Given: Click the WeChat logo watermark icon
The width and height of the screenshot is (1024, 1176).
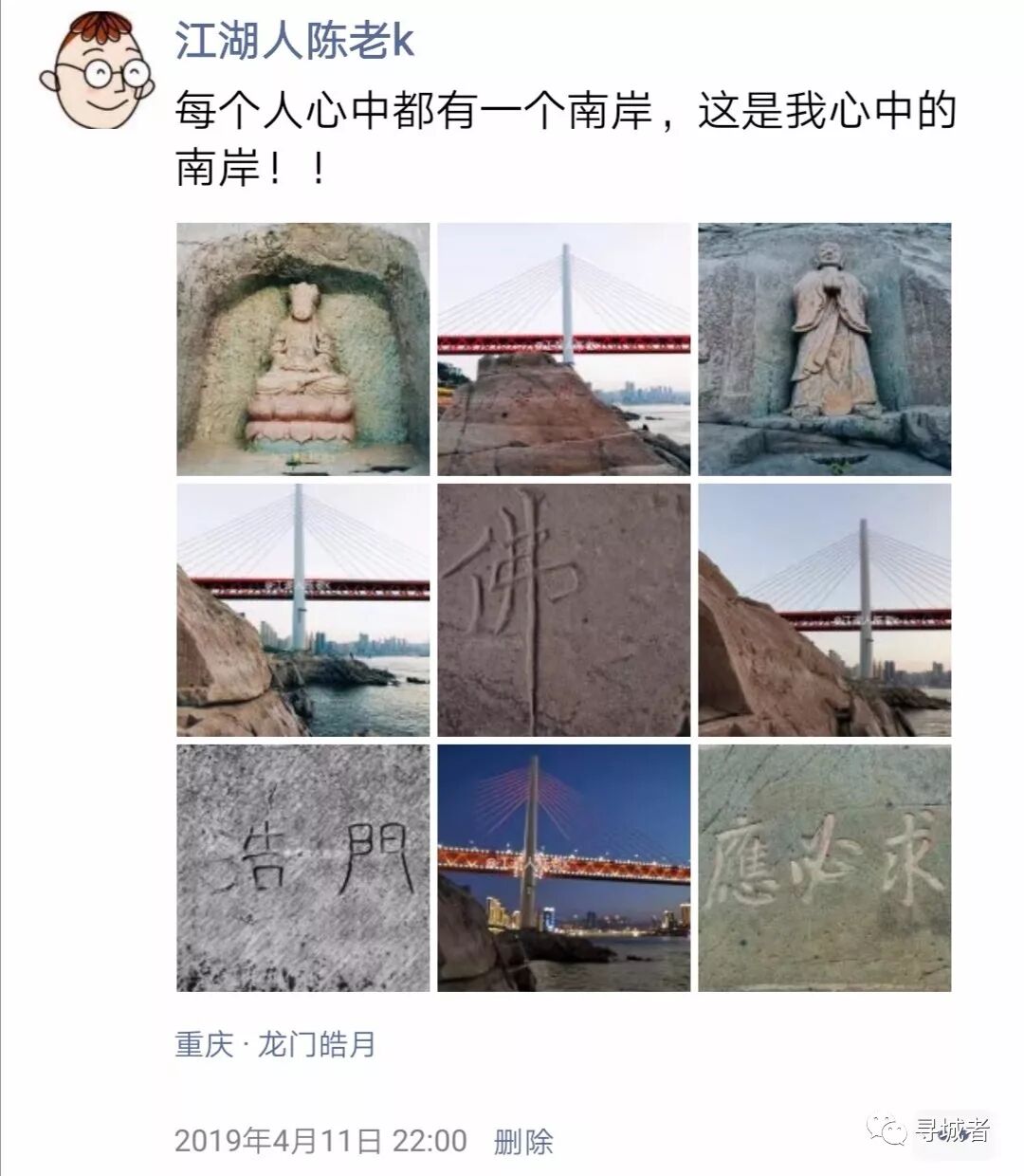Looking at the screenshot, I should point(890,1130).
